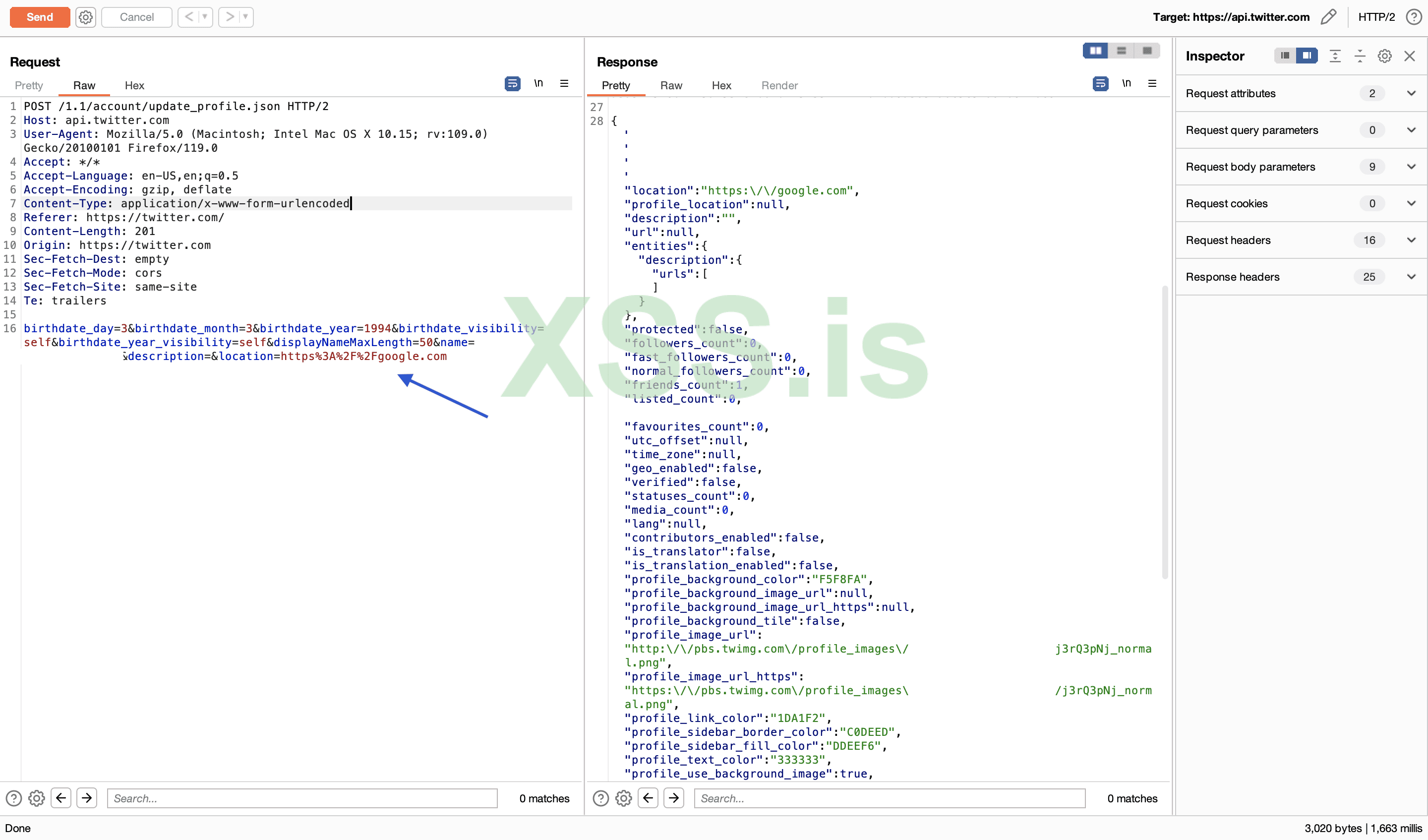1428x840 pixels.
Task: Go to next match in request search
Action: point(87,798)
